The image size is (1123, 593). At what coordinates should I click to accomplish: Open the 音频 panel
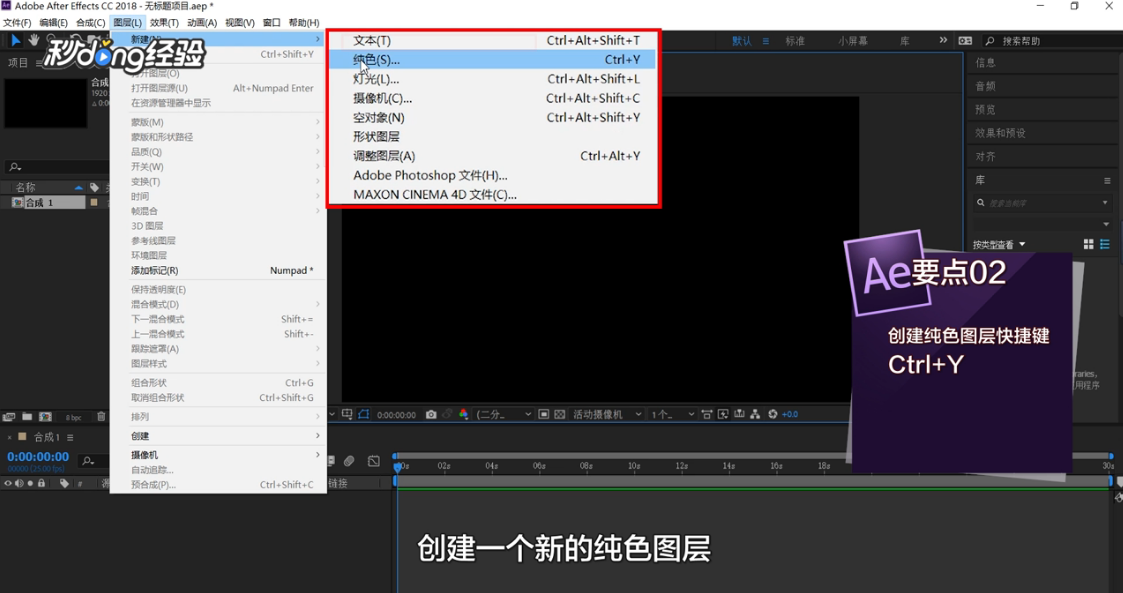(985, 86)
